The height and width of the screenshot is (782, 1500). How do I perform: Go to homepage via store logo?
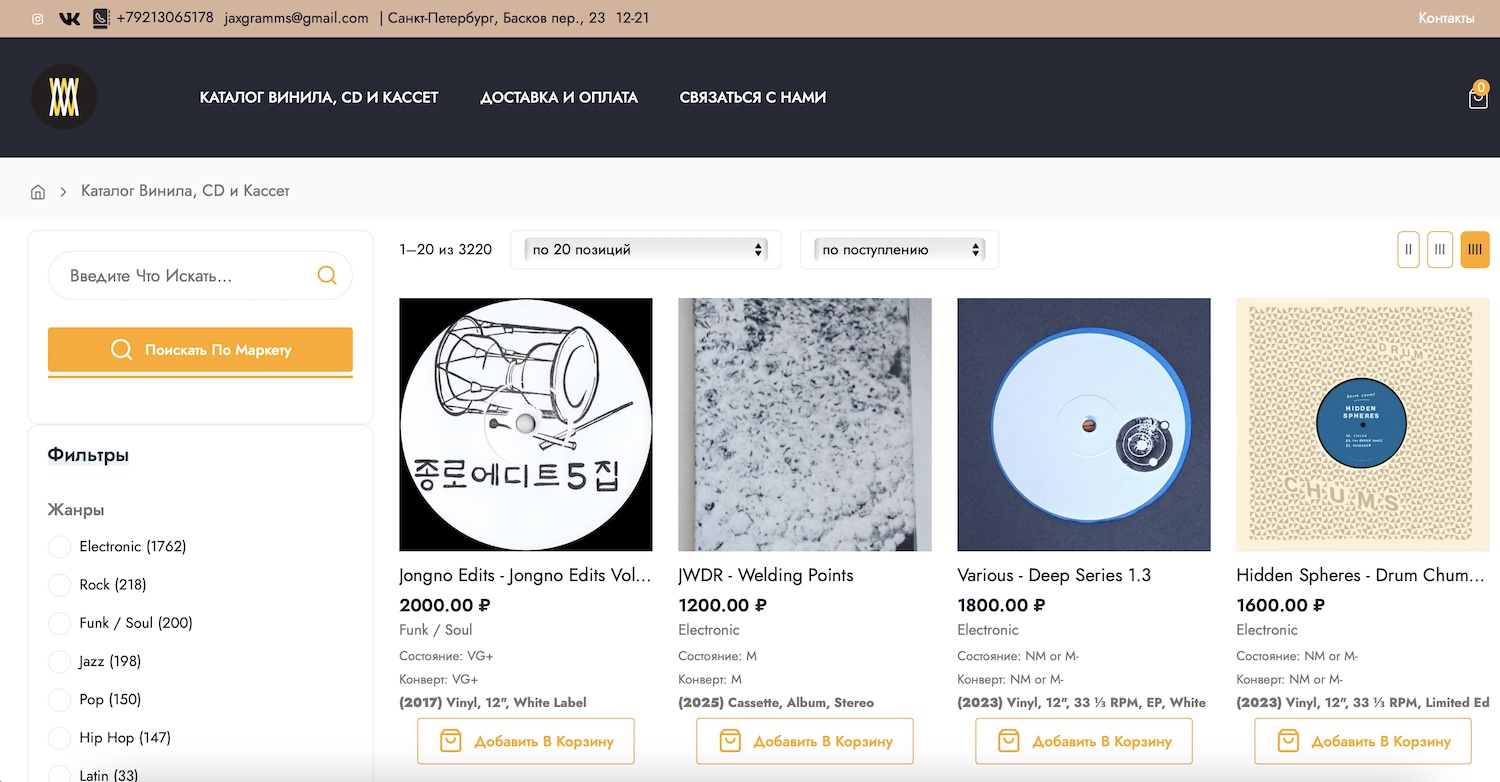(64, 97)
